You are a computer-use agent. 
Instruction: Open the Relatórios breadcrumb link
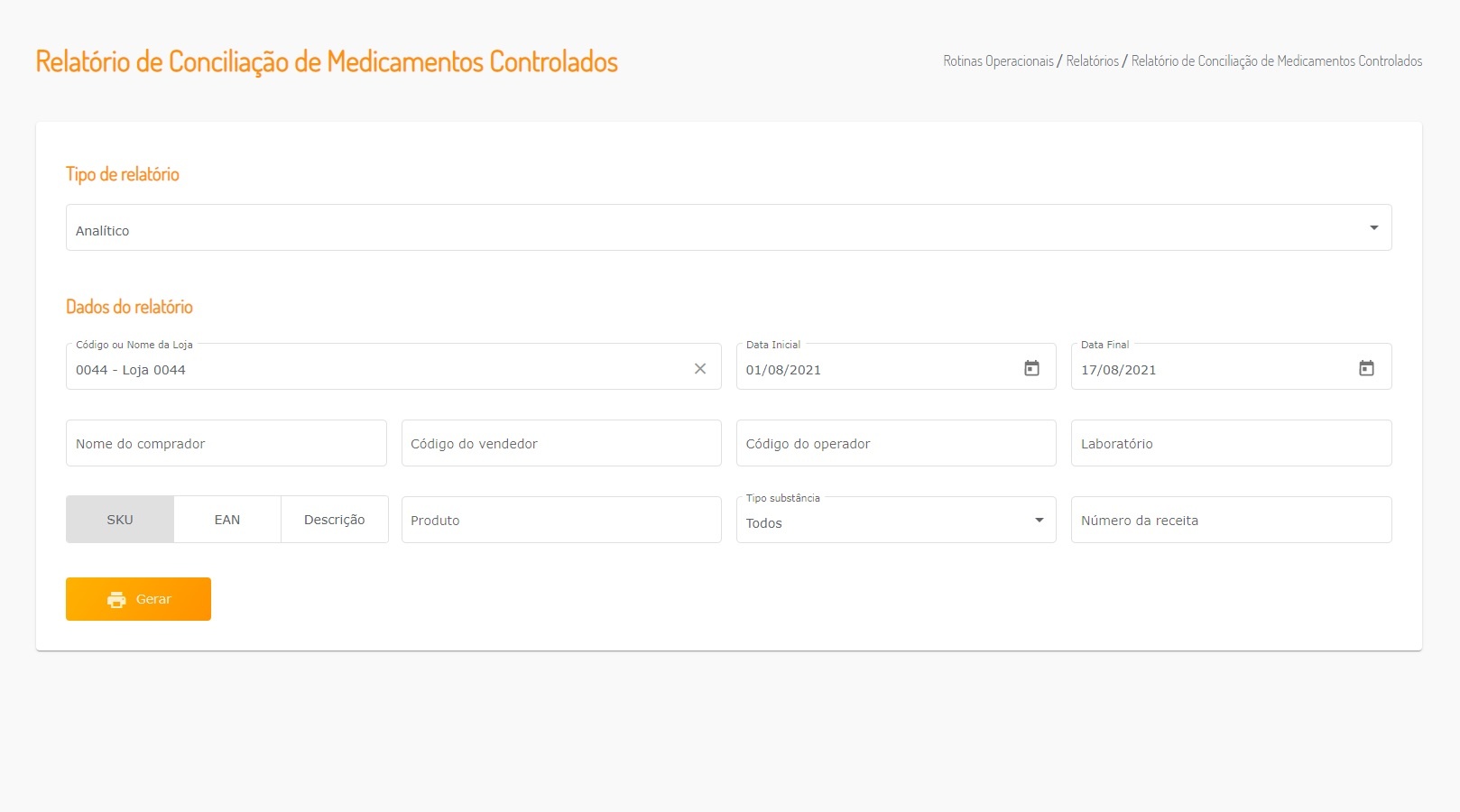coord(1092,61)
